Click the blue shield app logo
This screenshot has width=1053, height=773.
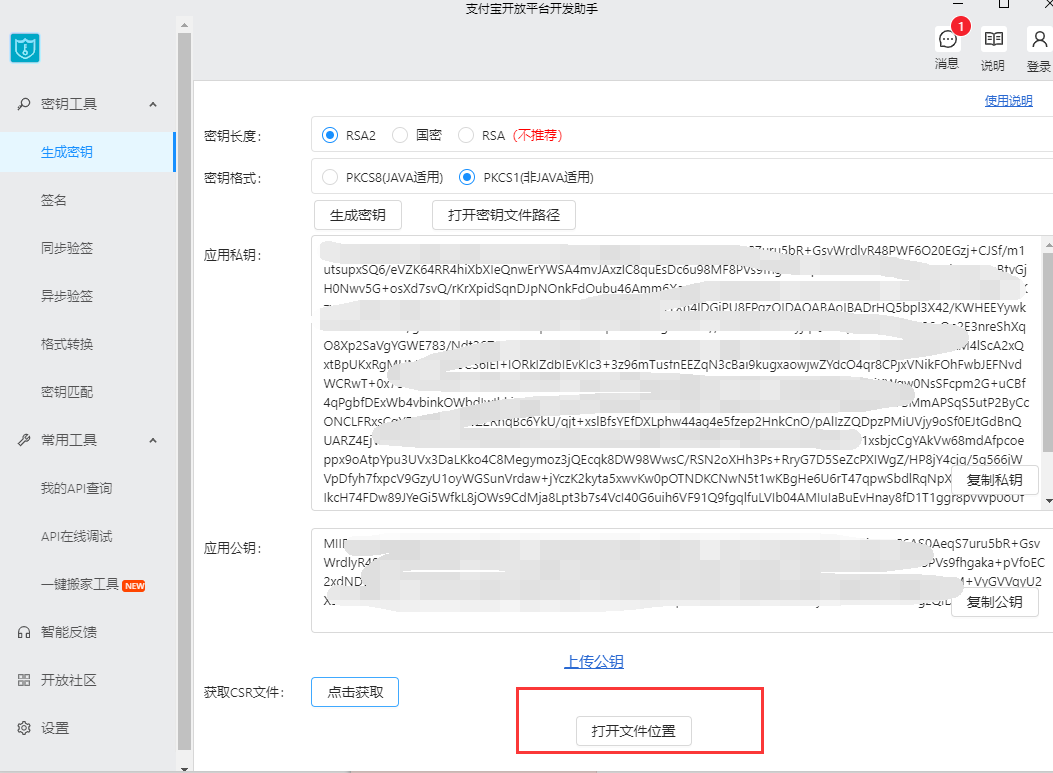[25, 48]
